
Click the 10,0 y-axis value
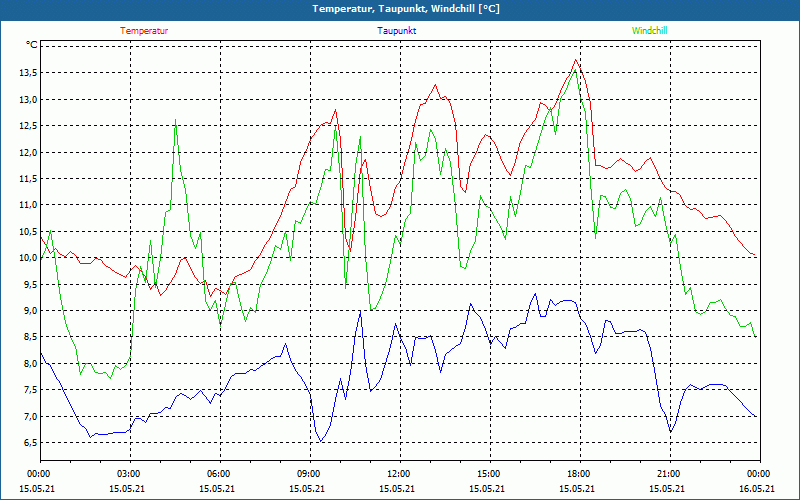tap(28, 258)
